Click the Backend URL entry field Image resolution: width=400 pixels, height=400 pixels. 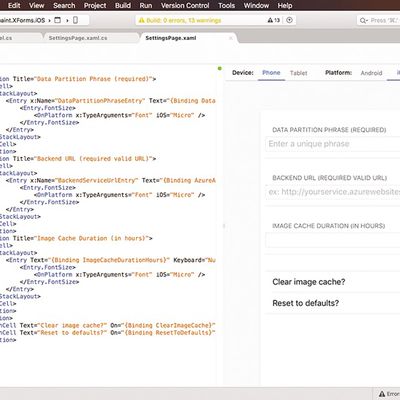[x=333, y=192]
